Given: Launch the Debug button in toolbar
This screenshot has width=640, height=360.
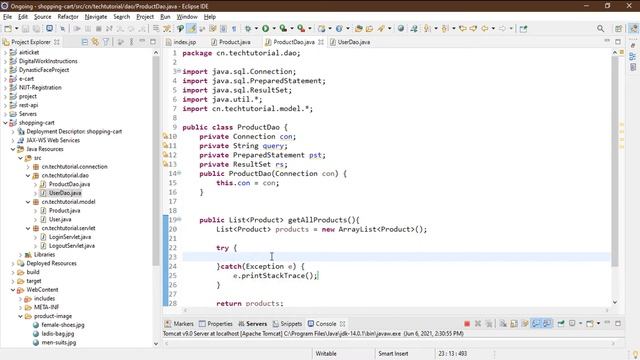Looking at the screenshot, I should (x=247, y=29).
